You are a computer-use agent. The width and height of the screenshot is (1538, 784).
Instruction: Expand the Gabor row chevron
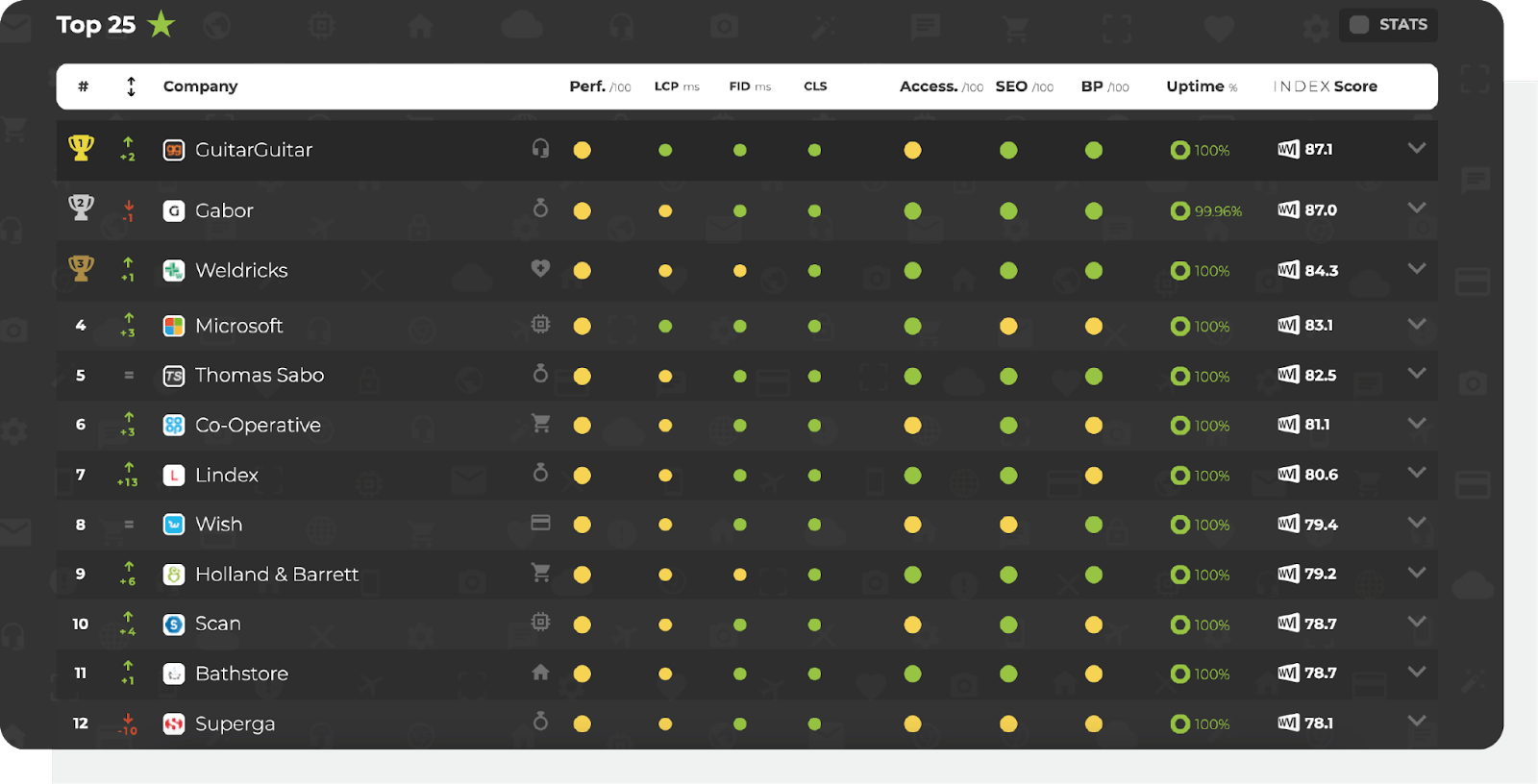1417,208
